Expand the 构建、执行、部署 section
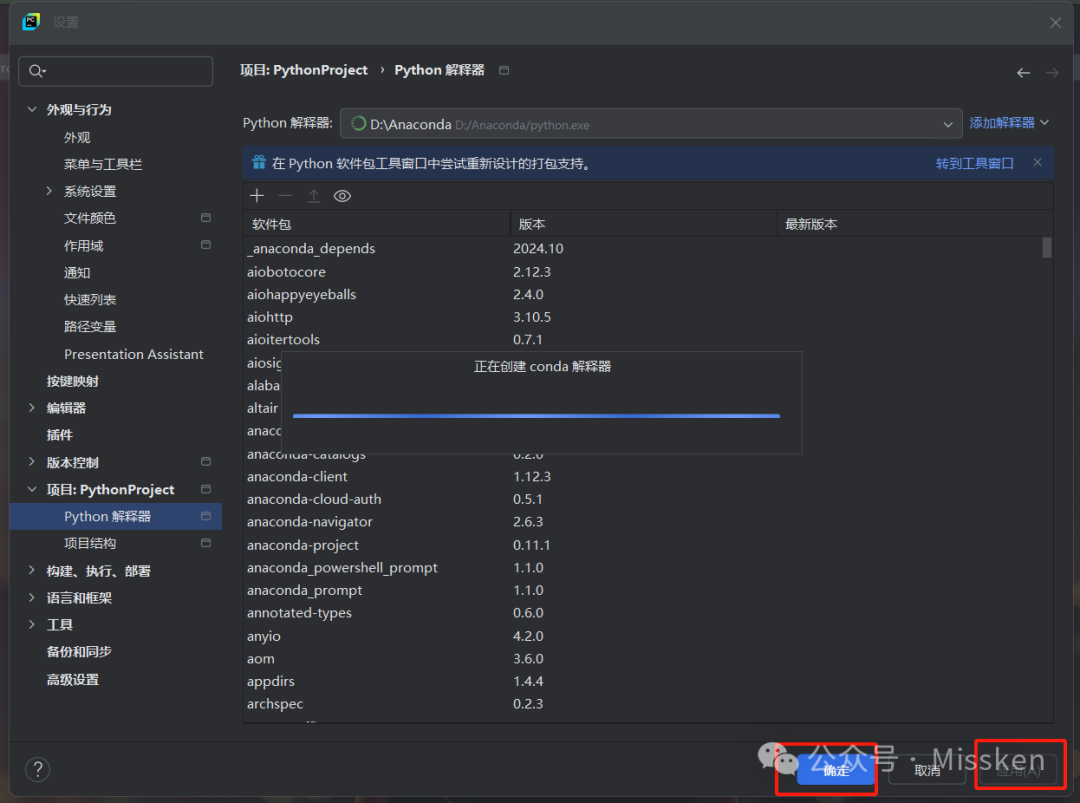The width and height of the screenshot is (1080, 803). [x=32, y=570]
